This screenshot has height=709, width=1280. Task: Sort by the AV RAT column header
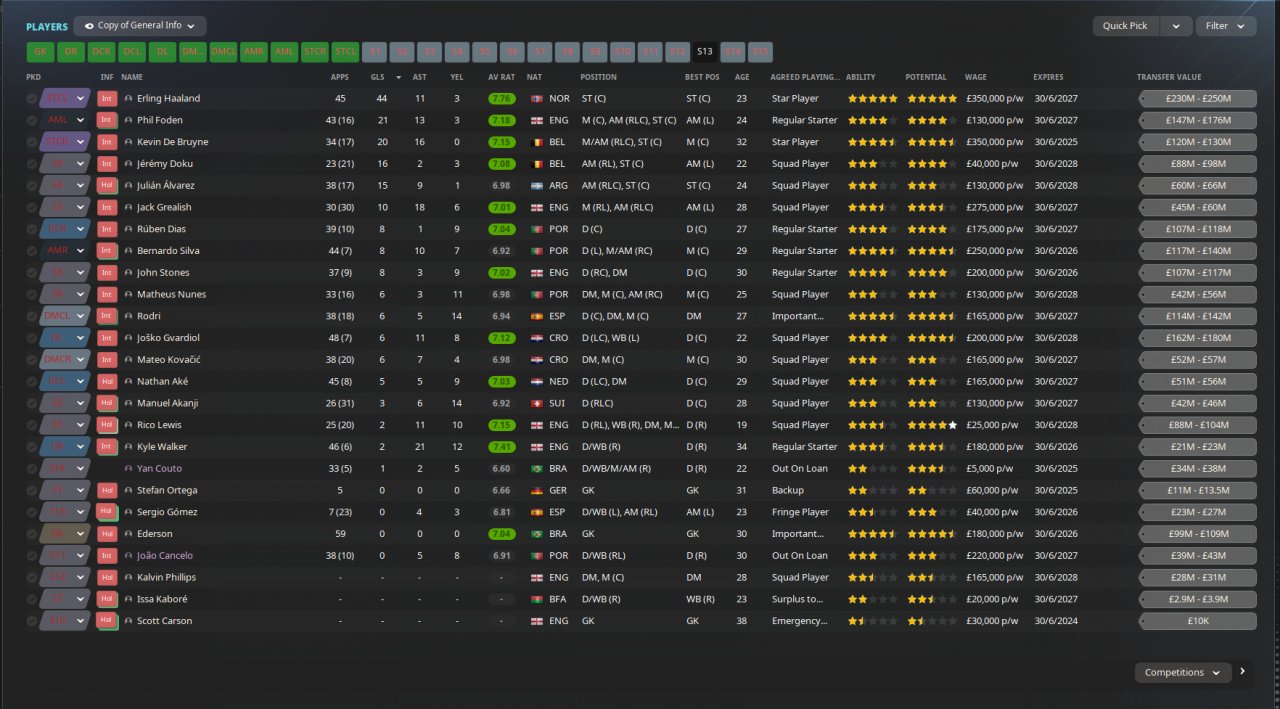coord(501,77)
